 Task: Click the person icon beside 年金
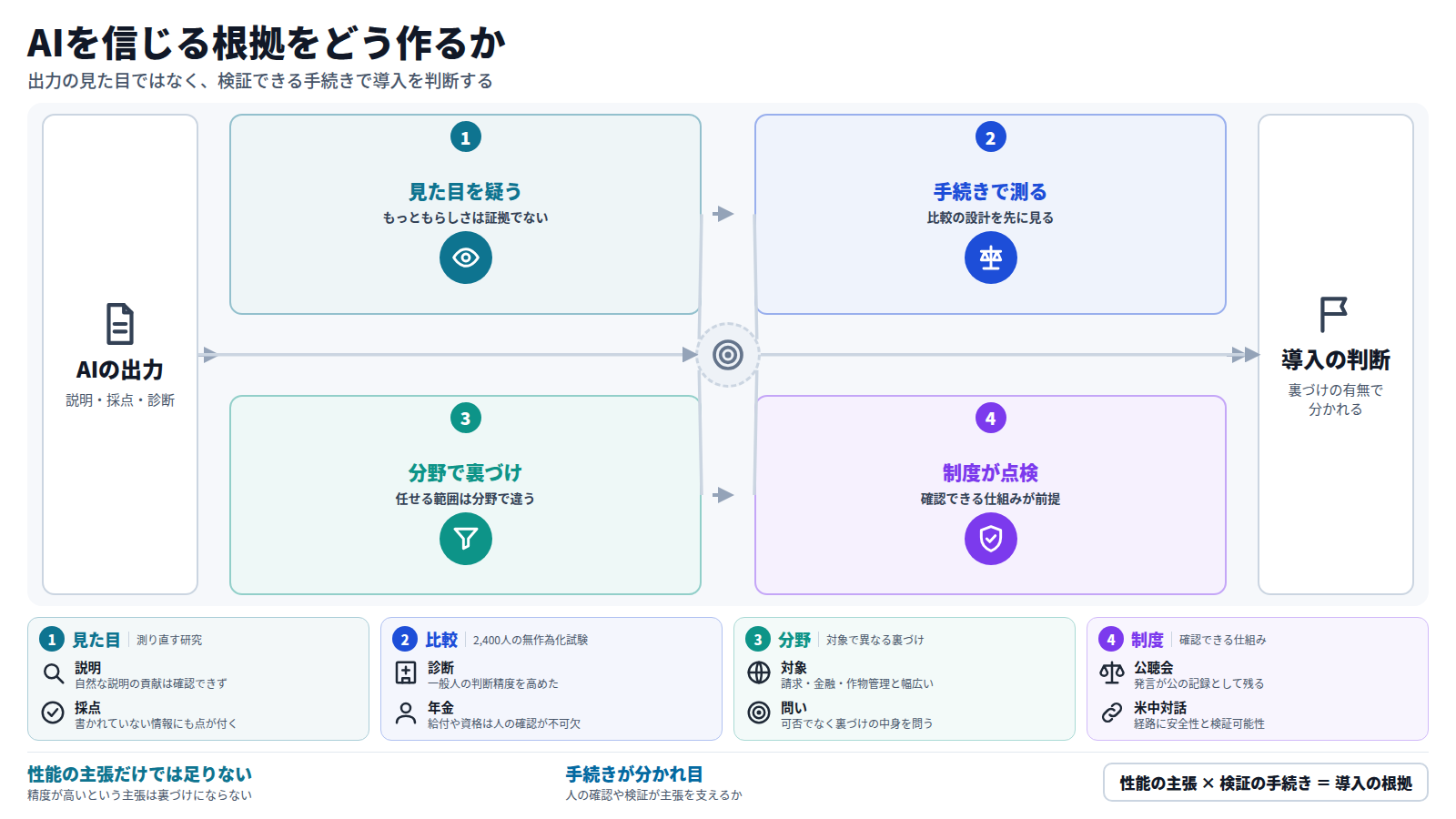click(x=406, y=713)
